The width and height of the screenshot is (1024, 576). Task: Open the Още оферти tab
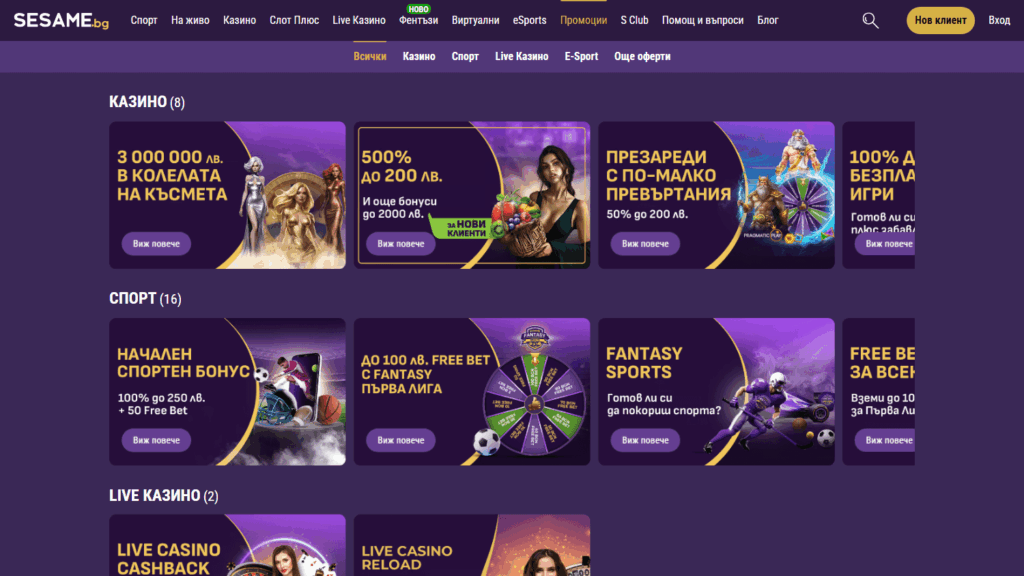(x=642, y=56)
